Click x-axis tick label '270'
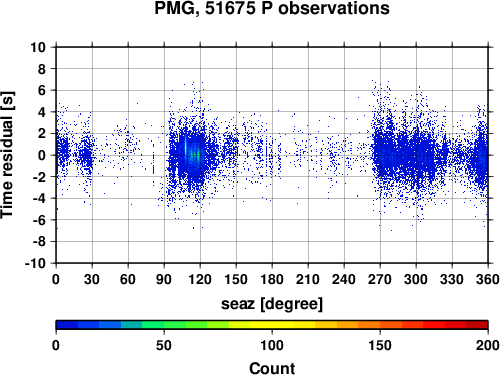 (380, 279)
